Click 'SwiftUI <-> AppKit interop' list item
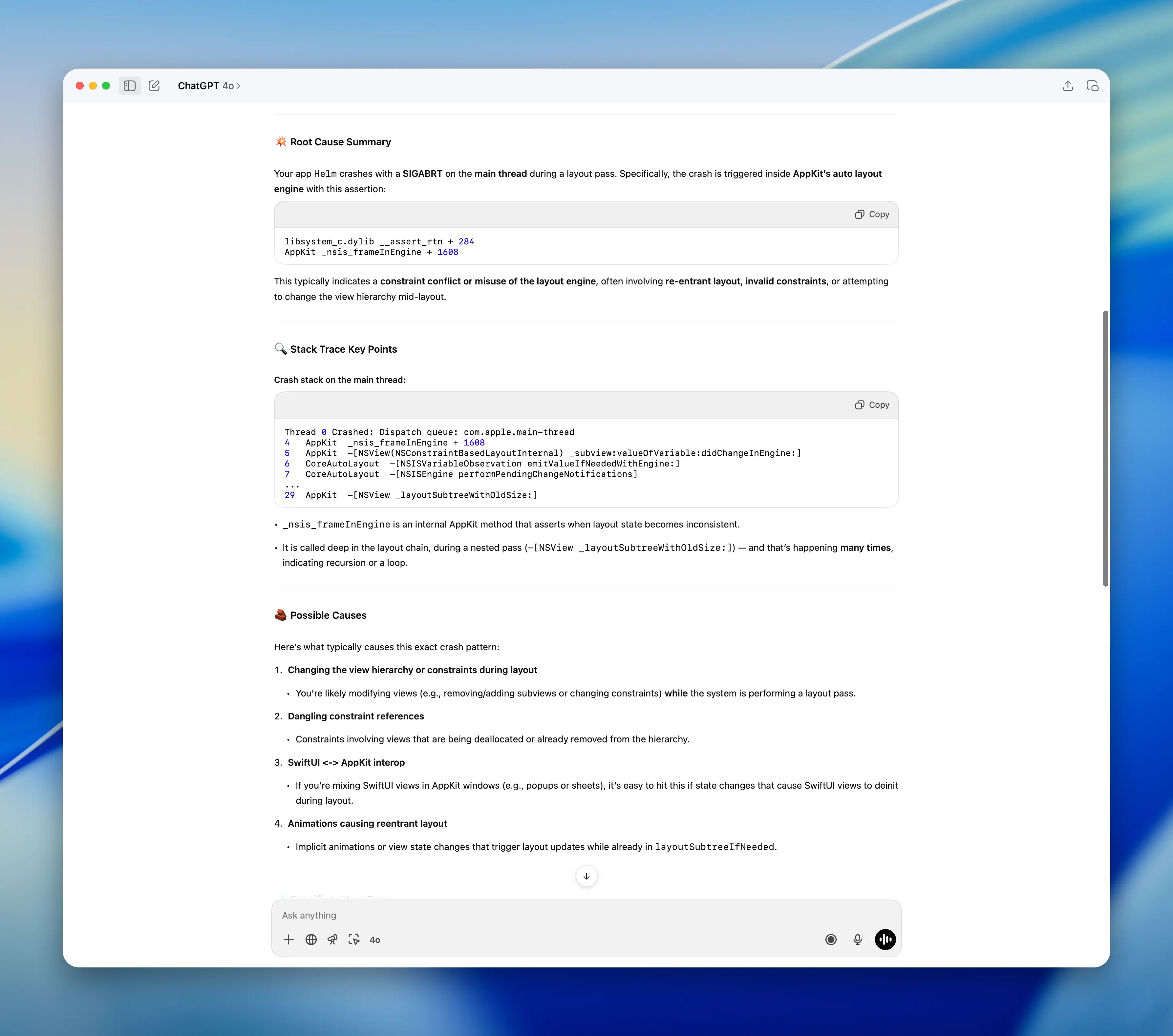This screenshot has width=1173, height=1036. pyautogui.click(x=346, y=763)
